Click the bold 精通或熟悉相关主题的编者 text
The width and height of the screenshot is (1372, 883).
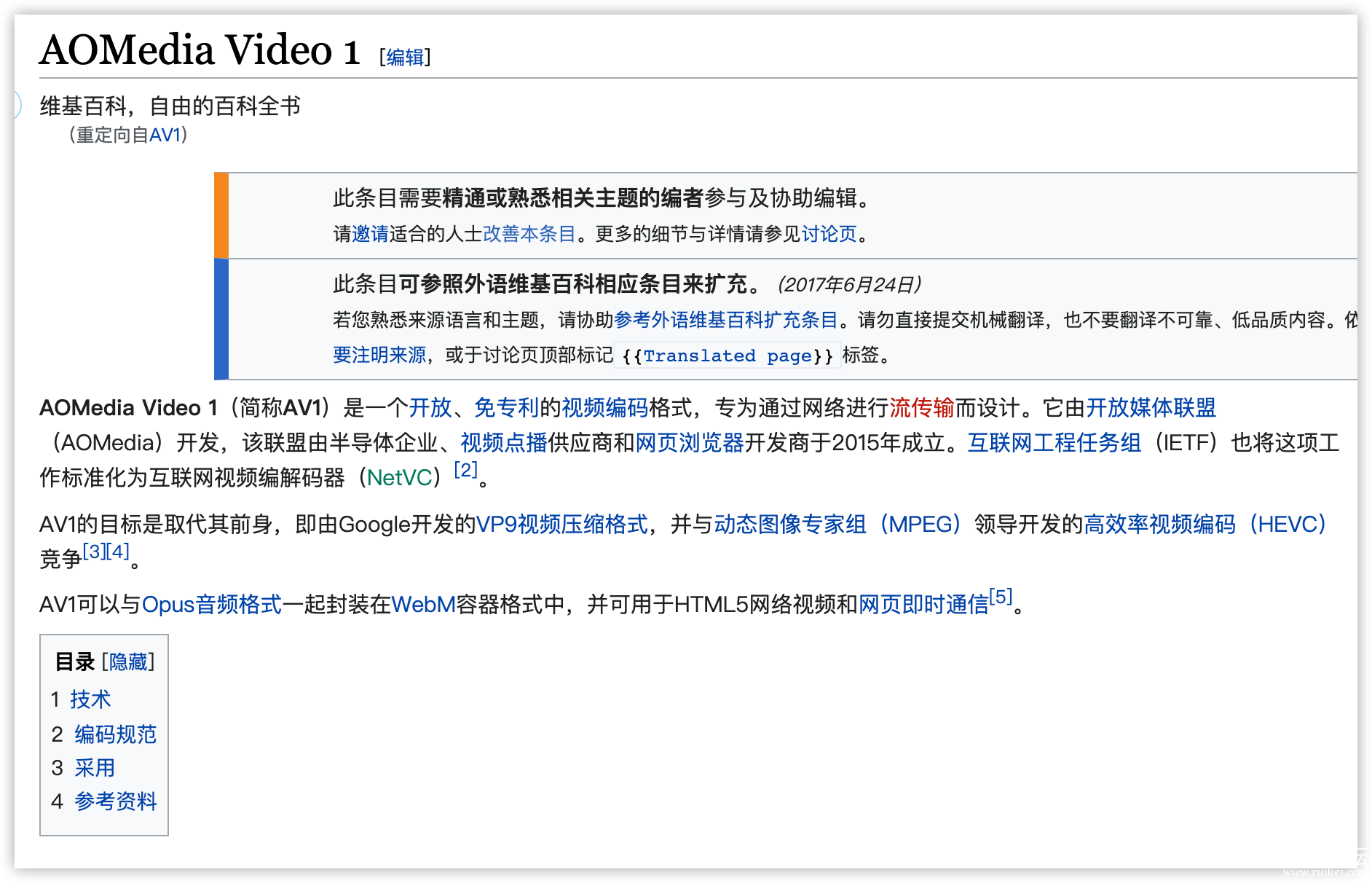[x=573, y=197]
